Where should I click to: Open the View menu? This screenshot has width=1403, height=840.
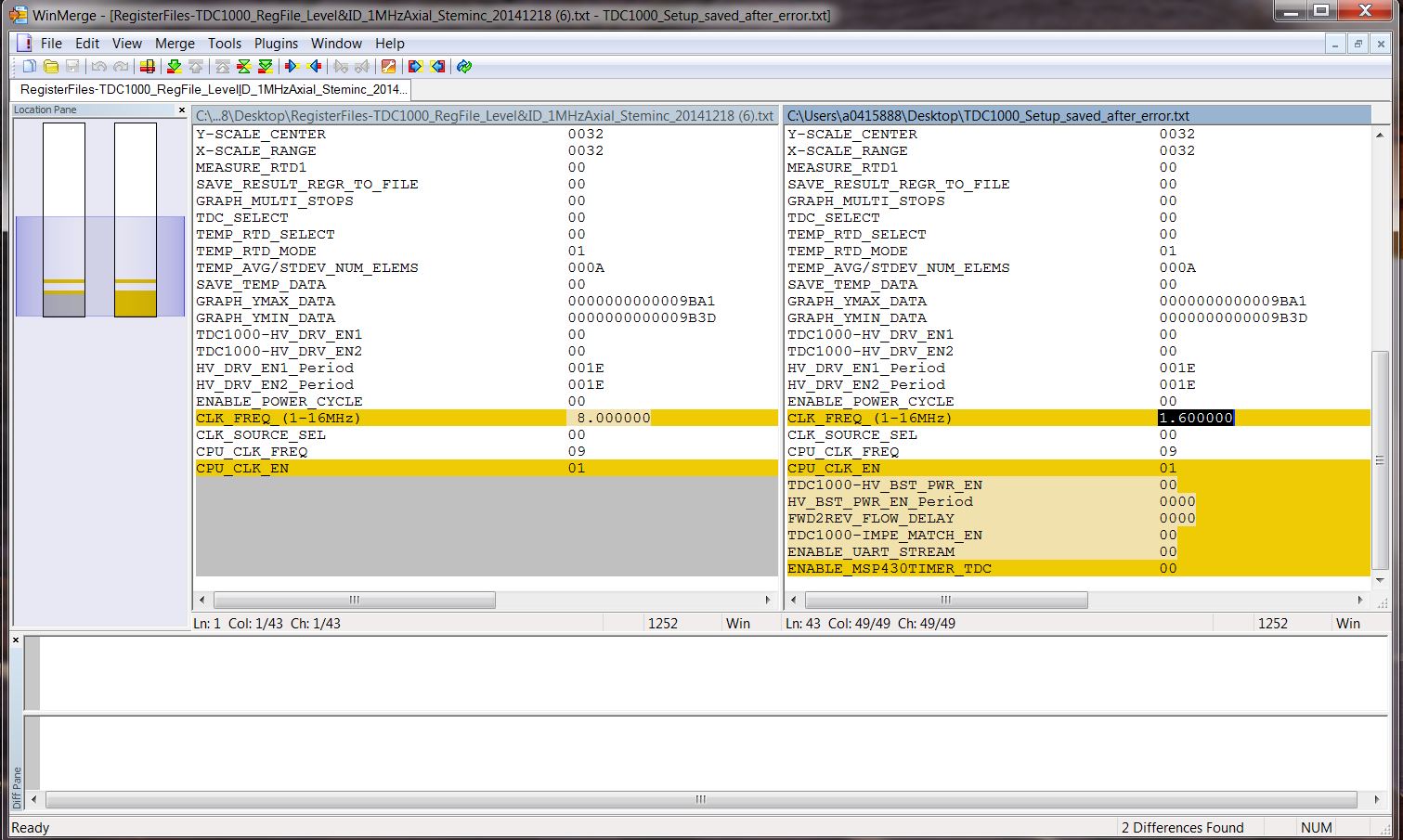pos(127,43)
